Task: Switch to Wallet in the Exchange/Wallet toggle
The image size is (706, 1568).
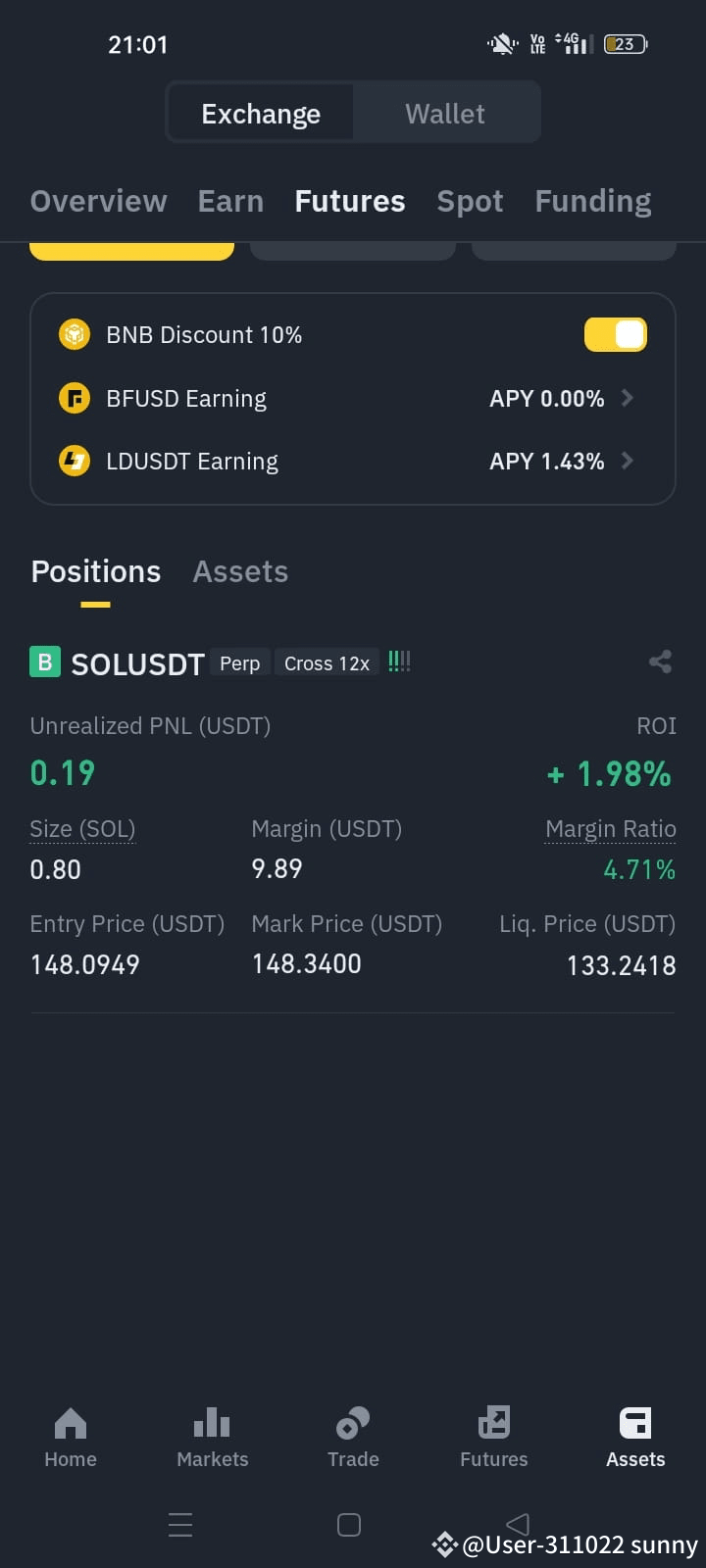Action: click(x=445, y=114)
